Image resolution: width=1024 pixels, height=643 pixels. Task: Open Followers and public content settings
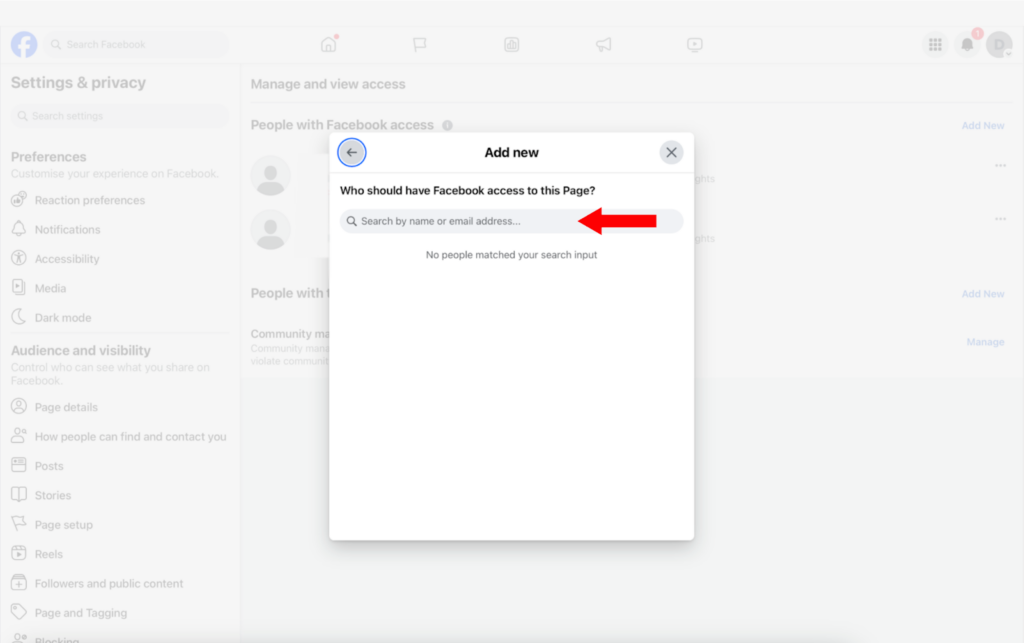click(x=120, y=584)
